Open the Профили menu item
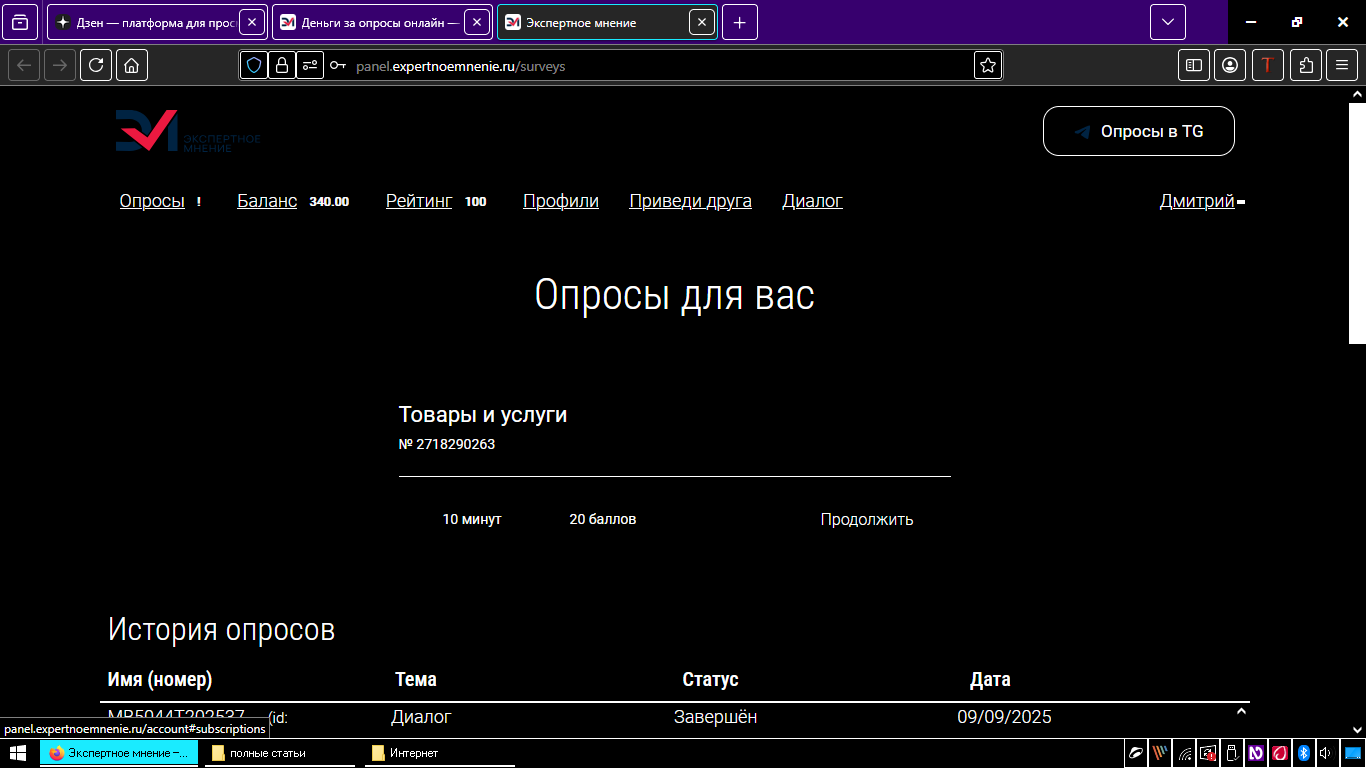This screenshot has width=1366, height=768. [560, 201]
